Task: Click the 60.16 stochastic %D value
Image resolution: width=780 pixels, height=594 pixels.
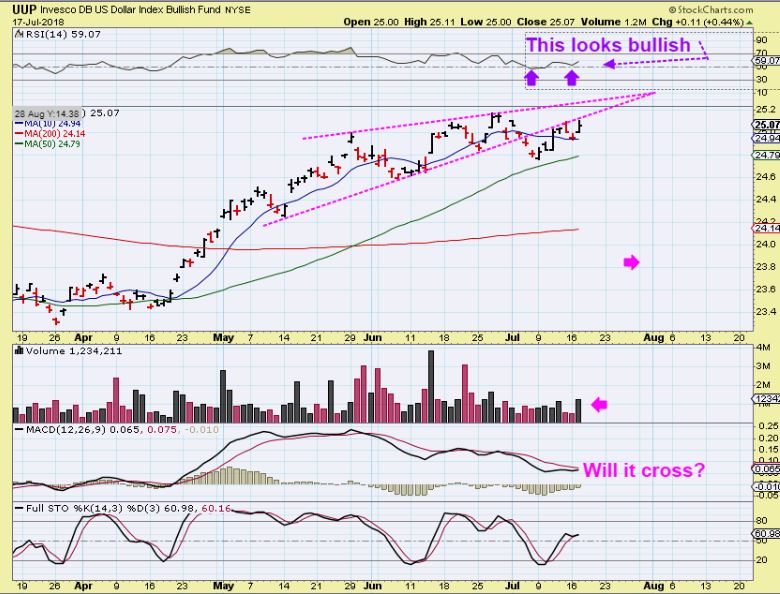Action: pos(217,508)
